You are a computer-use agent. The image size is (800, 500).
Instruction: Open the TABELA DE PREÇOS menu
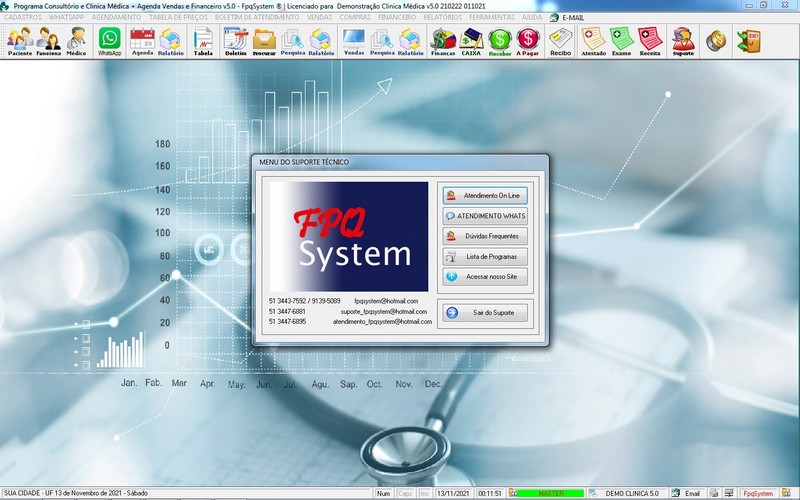pyautogui.click(x=178, y=17)
